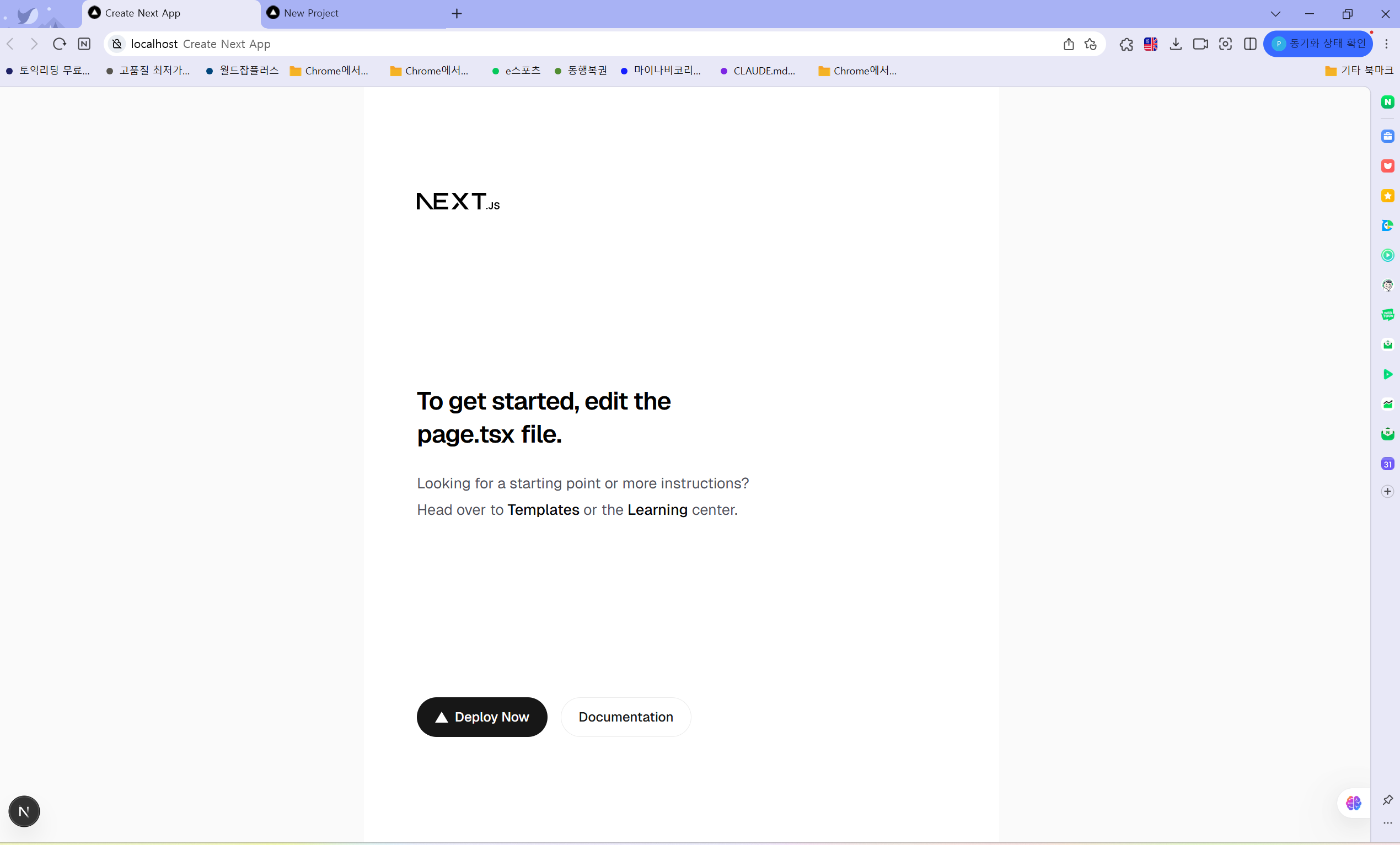The image size is (1400, 845).
Task: Open the Templates link
Action: pos(543,510)
